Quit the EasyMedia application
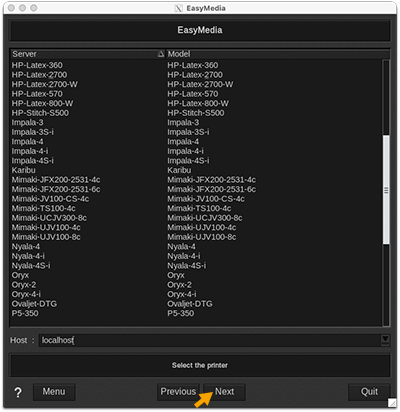400x412 pixels. (x=369, y=392)
